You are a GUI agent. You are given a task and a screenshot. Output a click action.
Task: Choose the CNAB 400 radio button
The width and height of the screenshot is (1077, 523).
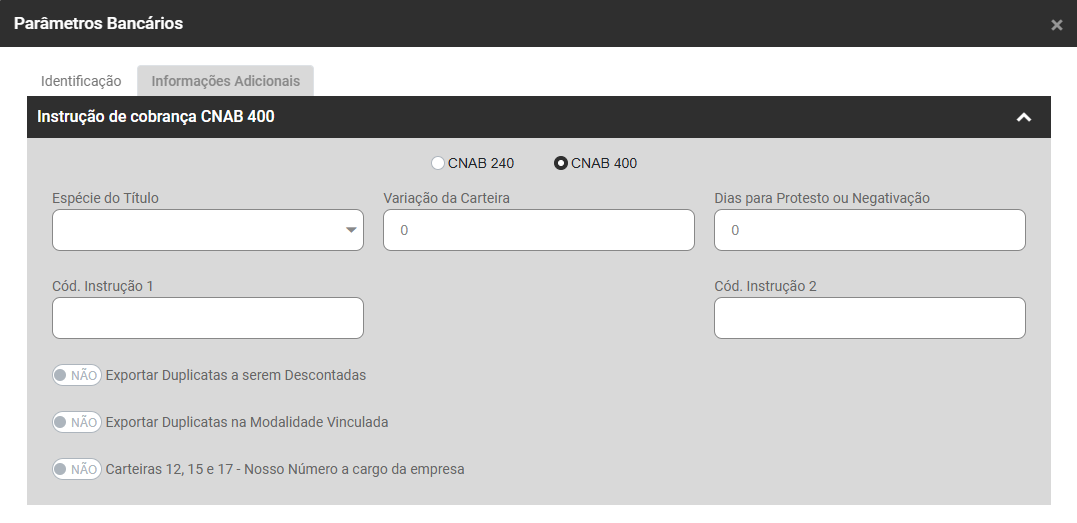(561, 163)
